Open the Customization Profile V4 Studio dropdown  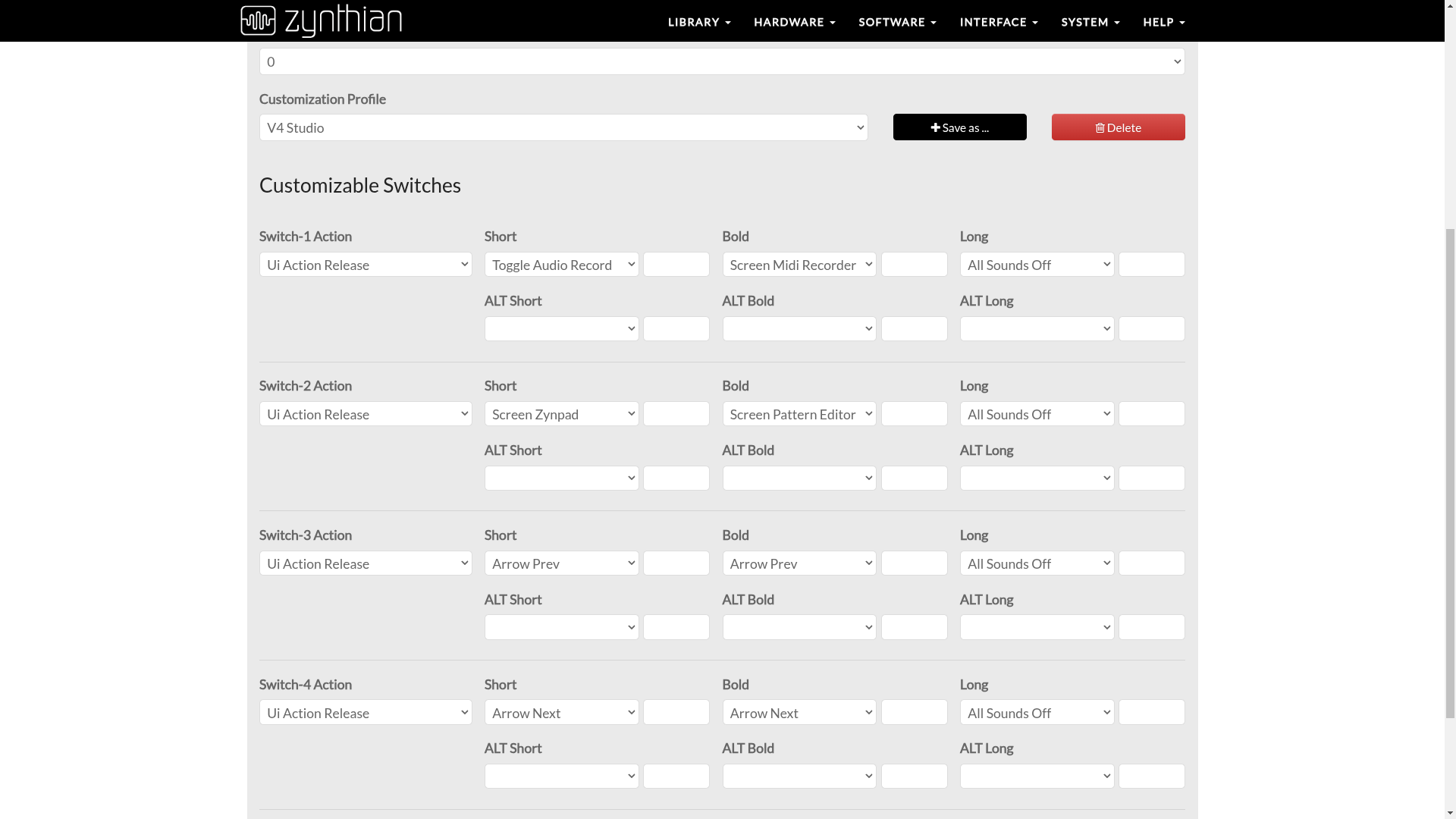point(563,127)
